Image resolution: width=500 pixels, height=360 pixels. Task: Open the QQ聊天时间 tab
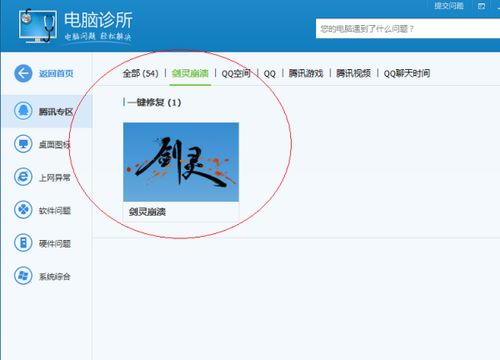coord(407,73)
